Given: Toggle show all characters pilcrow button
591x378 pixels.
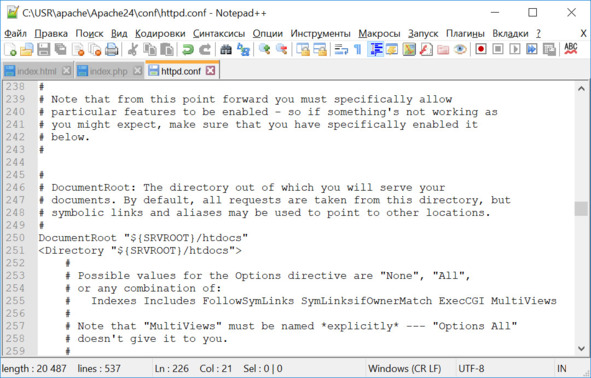Looking at the screenshot, I should [358, 49].
